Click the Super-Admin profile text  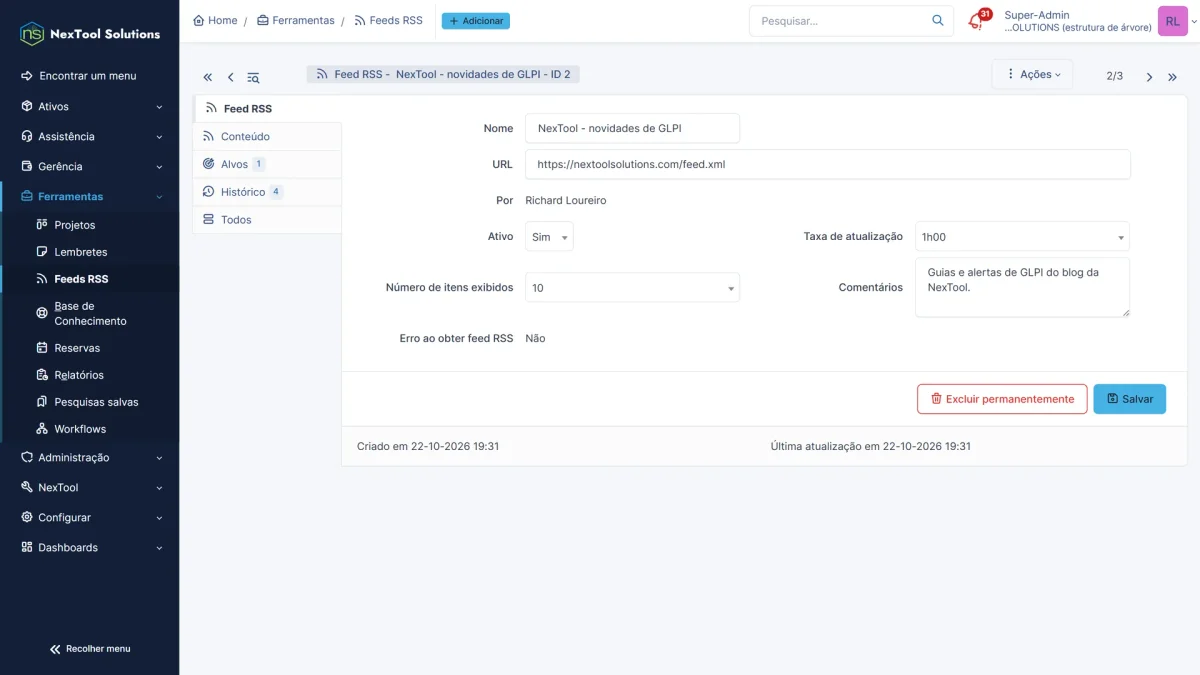pyautogui.click(x=1037, y=15)
